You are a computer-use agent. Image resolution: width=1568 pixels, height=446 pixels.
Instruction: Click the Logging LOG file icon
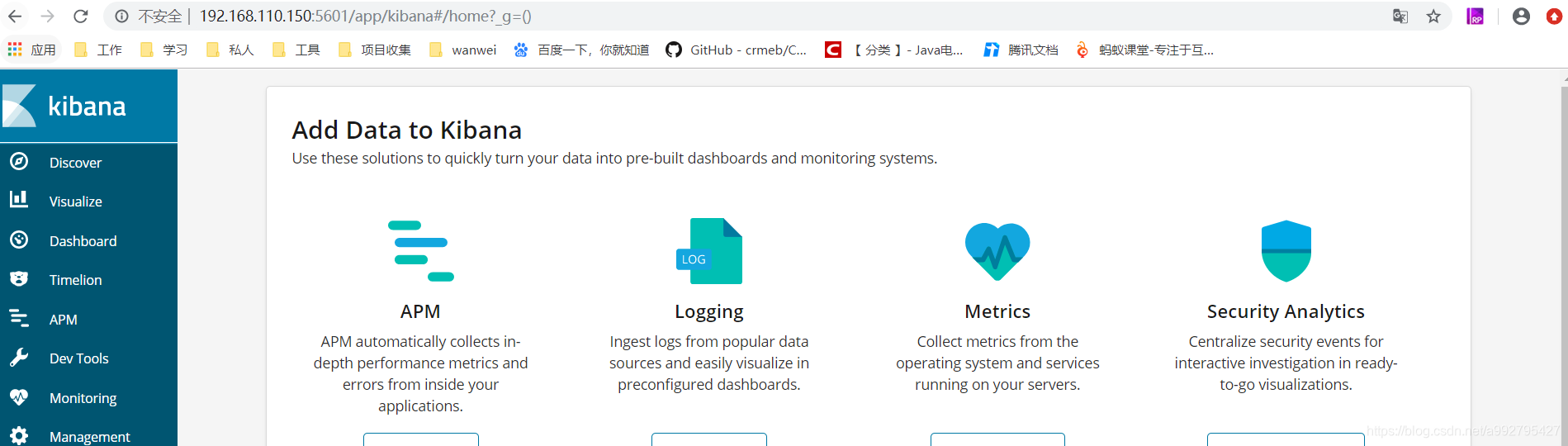pyautogui.click(x=709, y=251)
